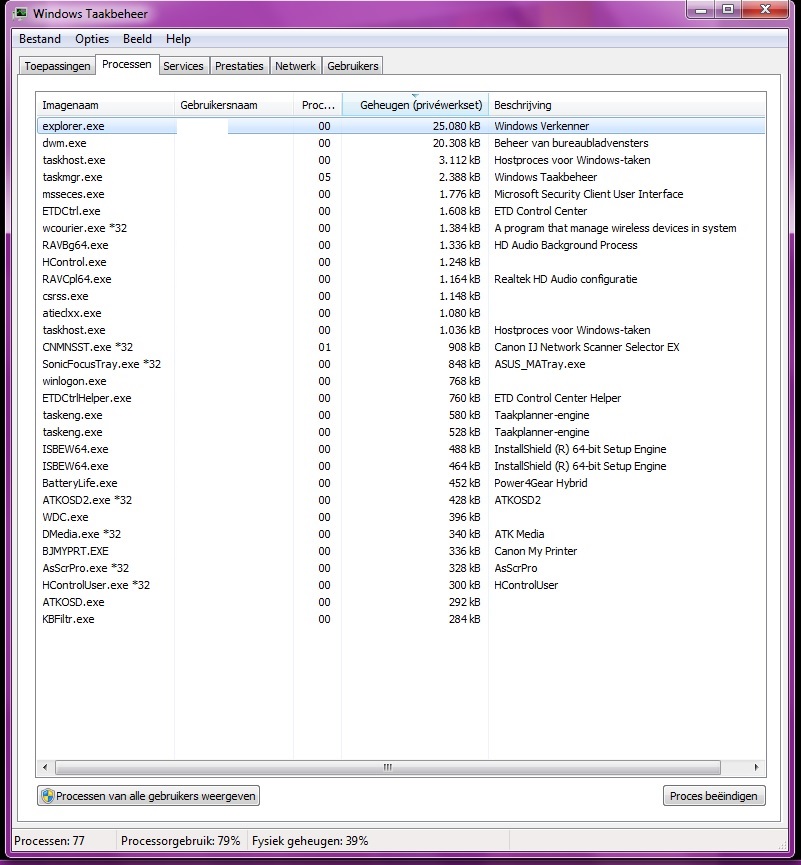The width and height of the screenshot is (801, 865).
Task: Click the Canon IJ Network Scanner Selector EX description
Action: (x=586, y=347)
